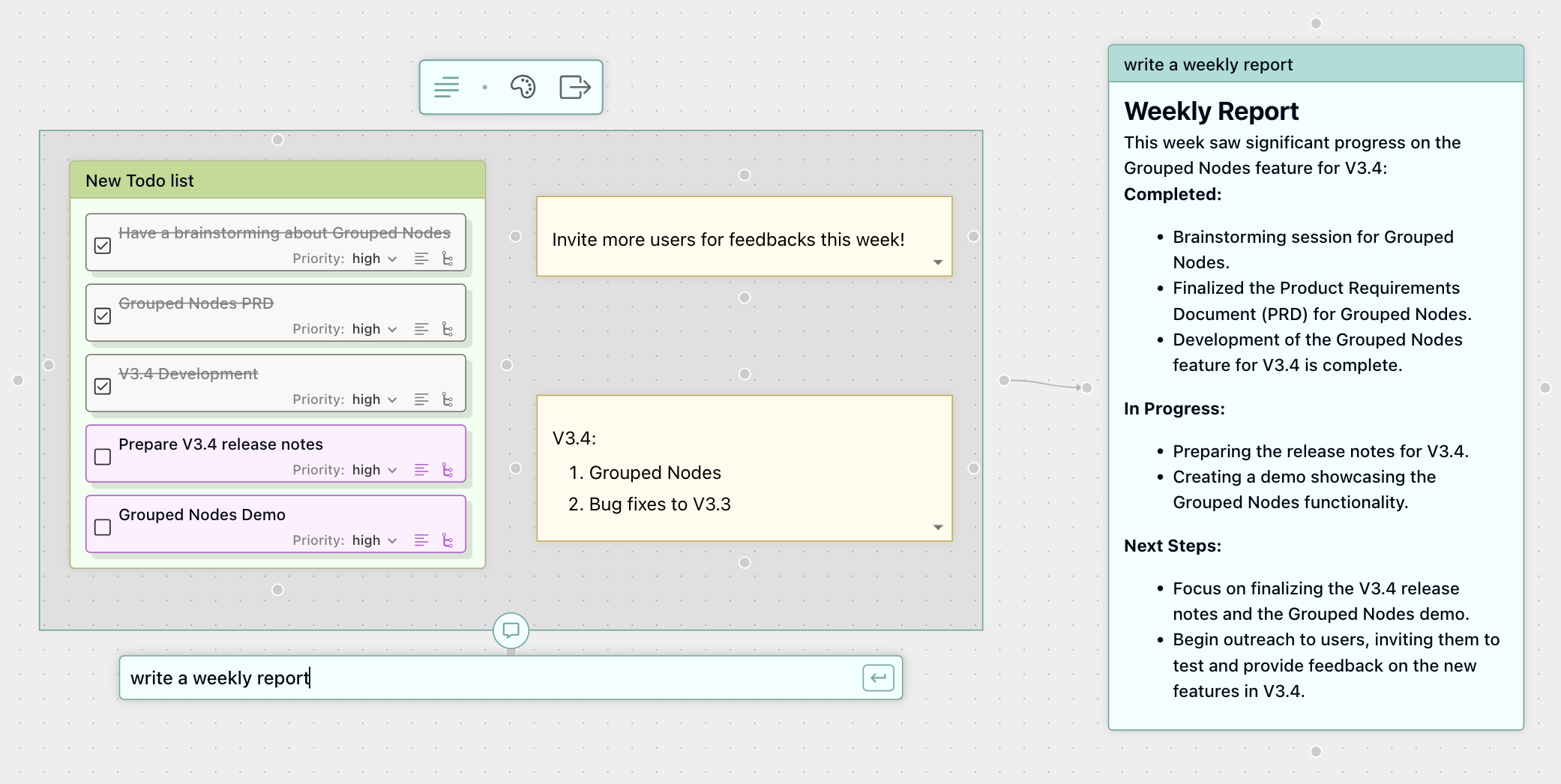The height and width of the screenshot is (784, 1561).
Task: Click the text alignment icon in the toolbar
Action: (x=446, y=86)
